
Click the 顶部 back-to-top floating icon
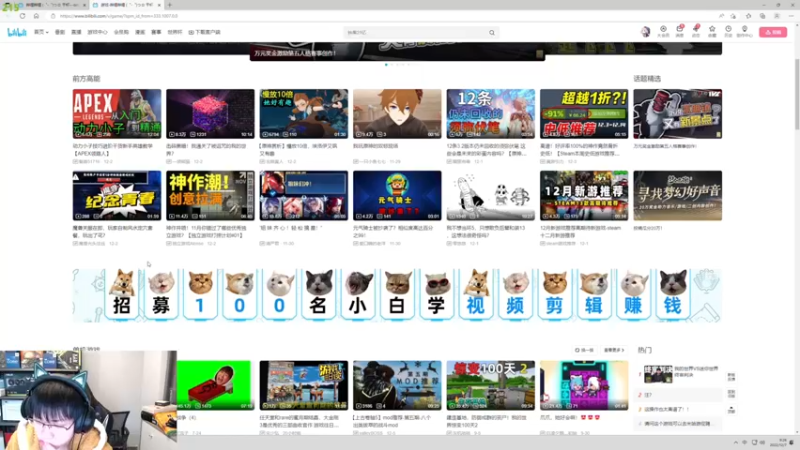point(731,410)
